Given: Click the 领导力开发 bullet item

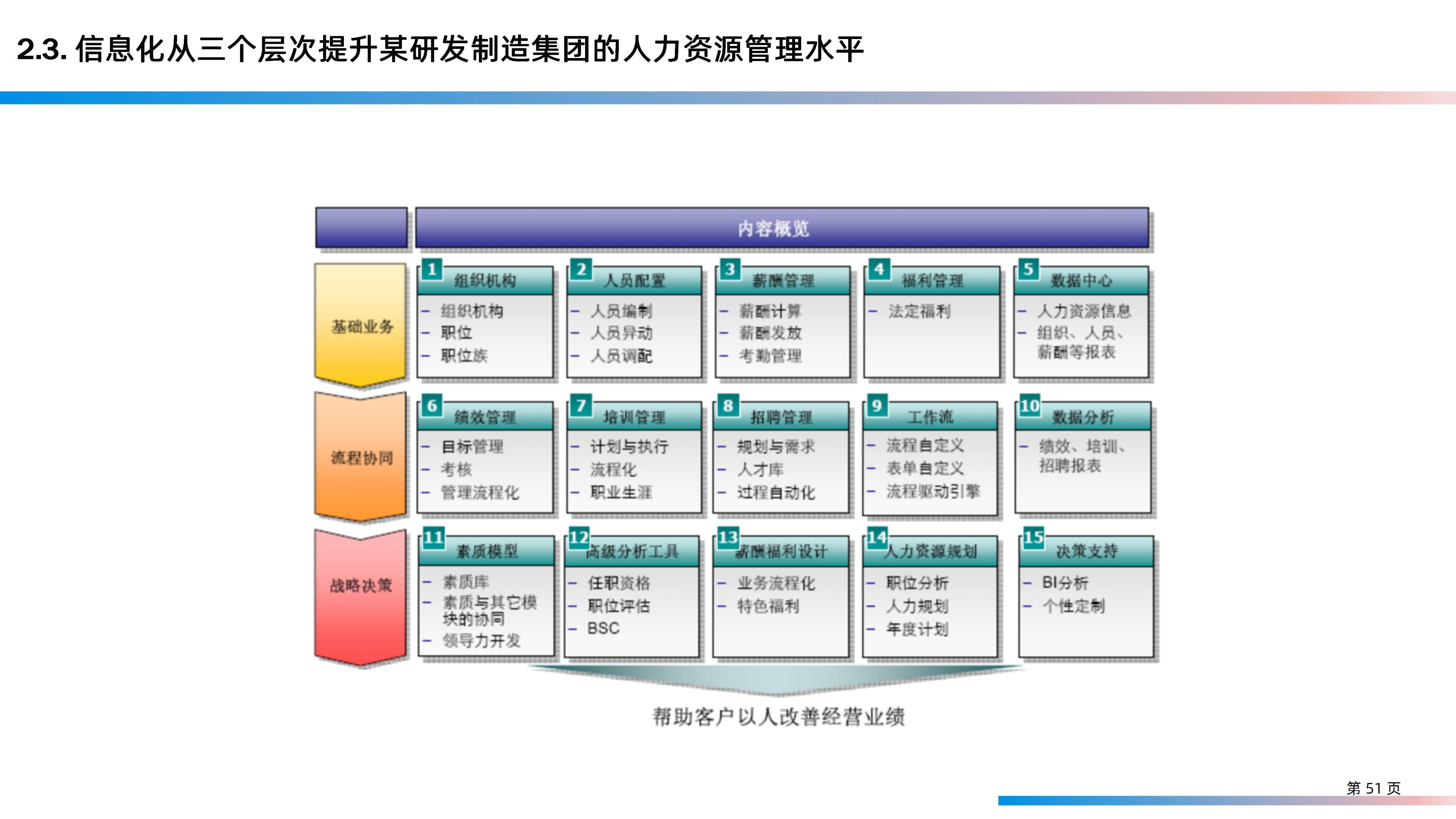Looking at the screenshot, I should point(482,640).
